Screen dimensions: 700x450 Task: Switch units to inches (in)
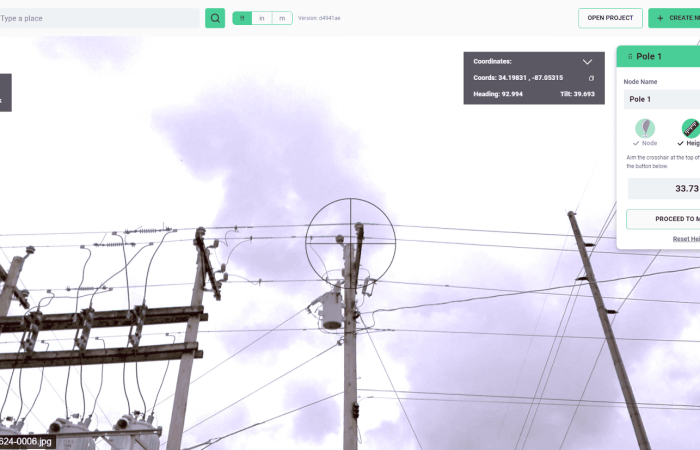pyautogui.click(x=262, y=18)
